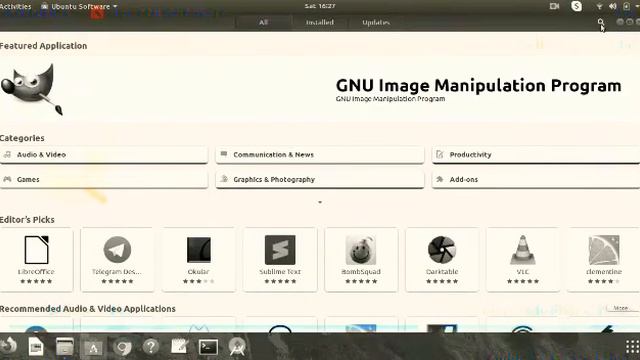The height and width of the screenshot is (360, 640).
Task: Click the screen recording camera indicator
Action: 554,6
